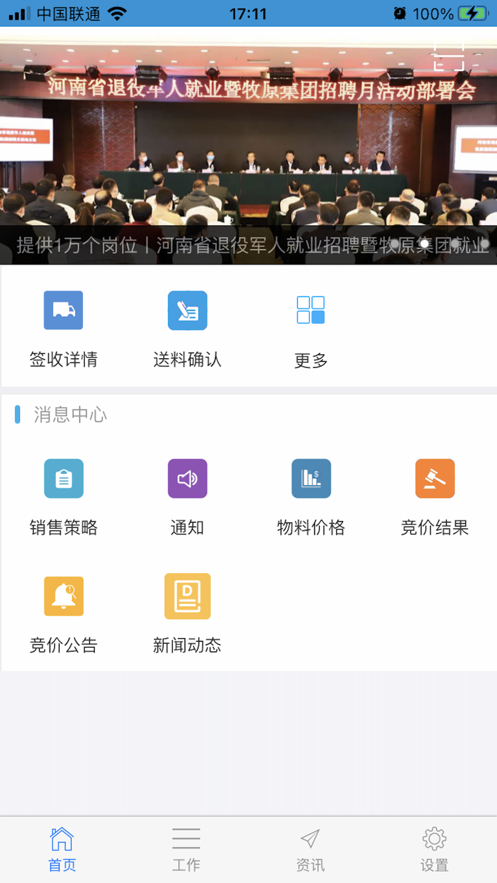The width and height of the screenshot is (497, 883).
Task: Switch to the 首页 home tab
Action: (62, 849)
